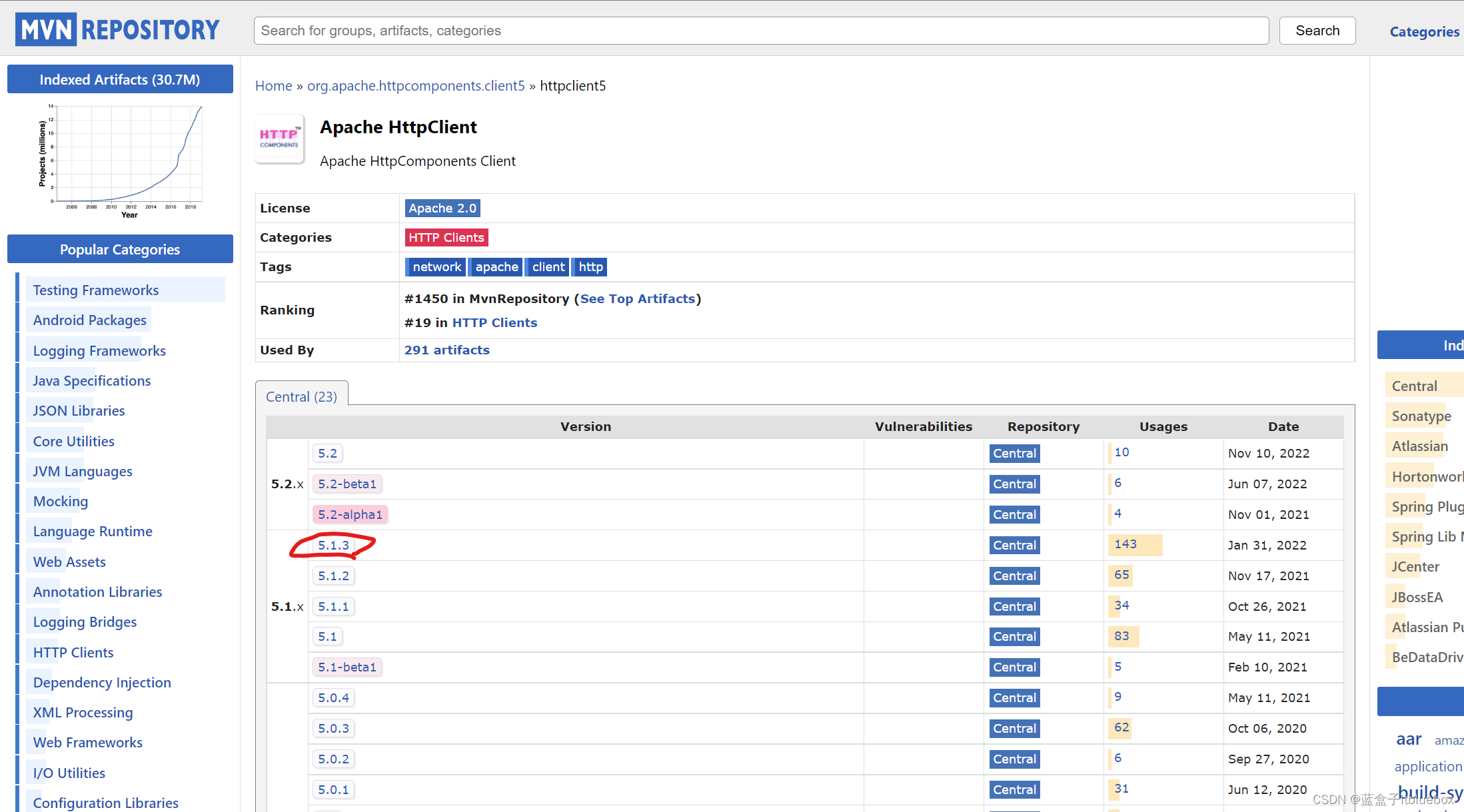Viewport: 1464px width, 812px height.
Task: Open Web Frameworks category
Action: (x=88, y=743)
